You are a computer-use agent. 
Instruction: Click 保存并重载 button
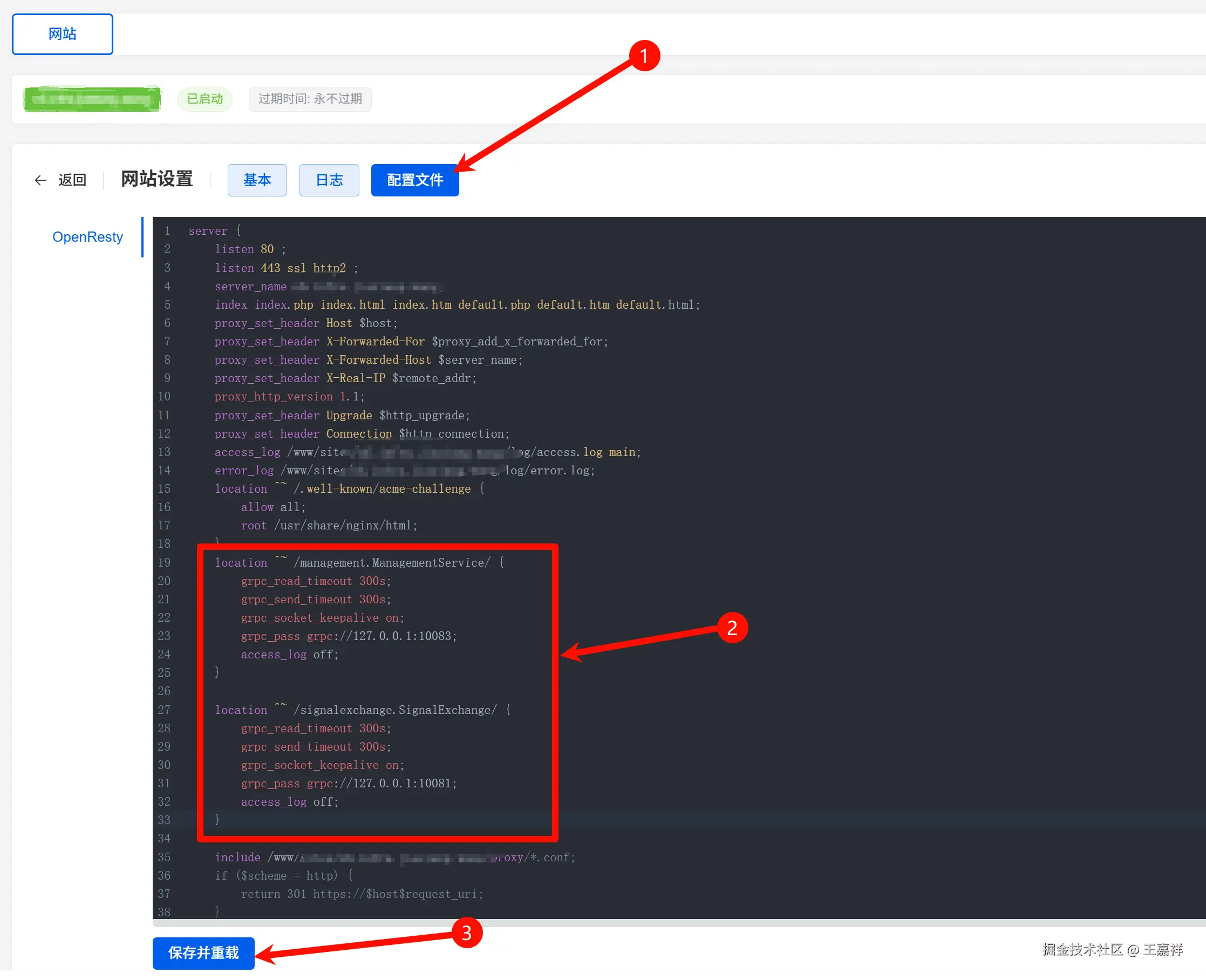click(x=203, y=952)
